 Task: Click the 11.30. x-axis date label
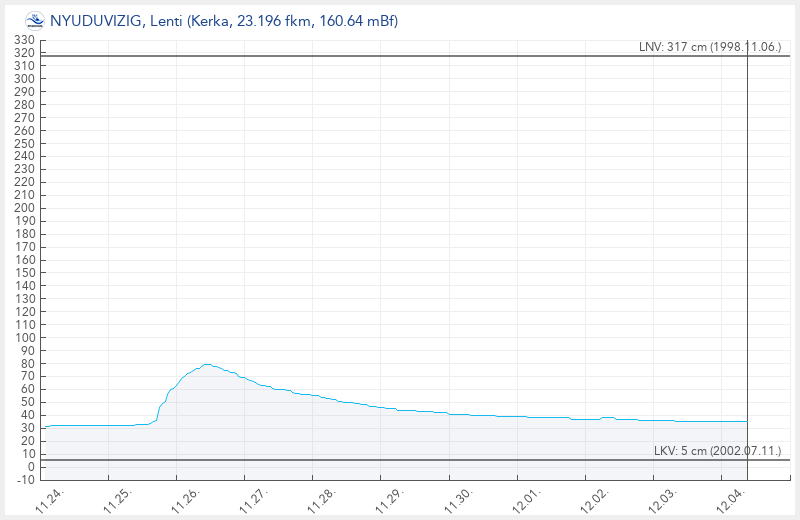[459, 500]
